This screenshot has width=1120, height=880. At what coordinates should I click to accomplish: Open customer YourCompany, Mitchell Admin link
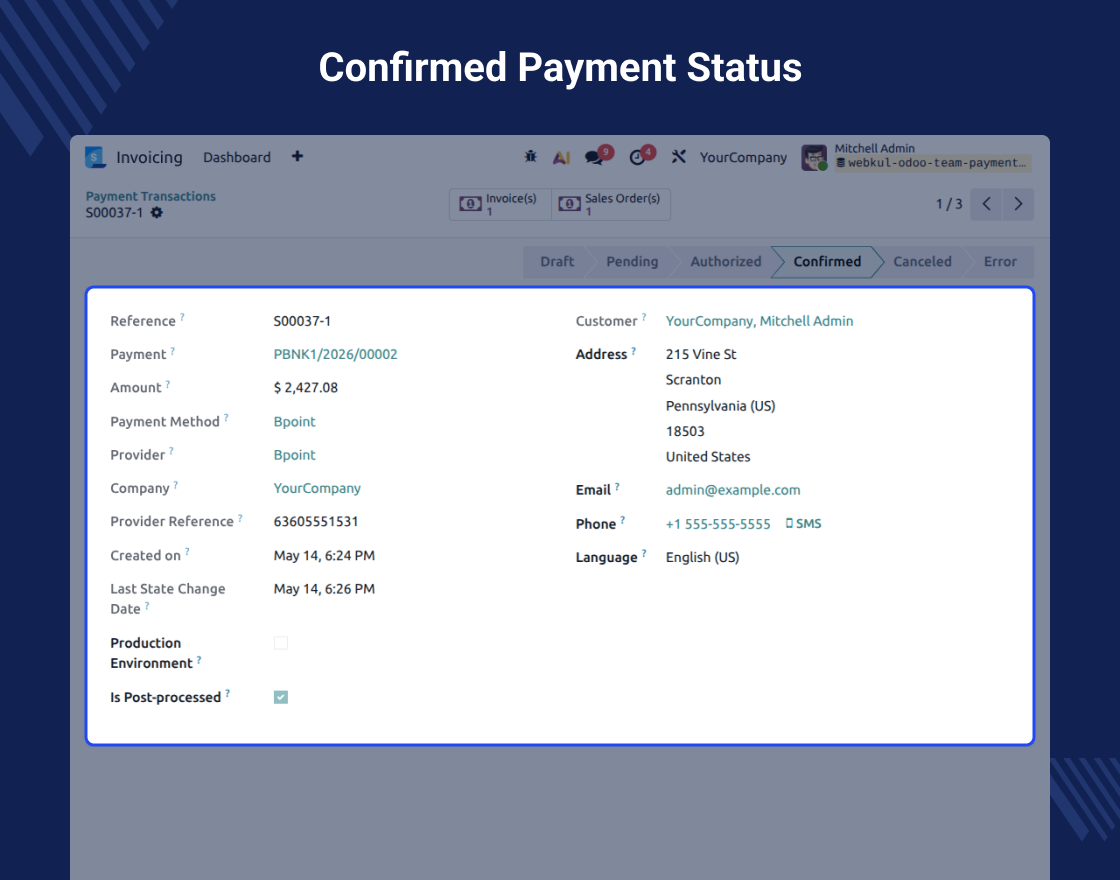(759, 321)
